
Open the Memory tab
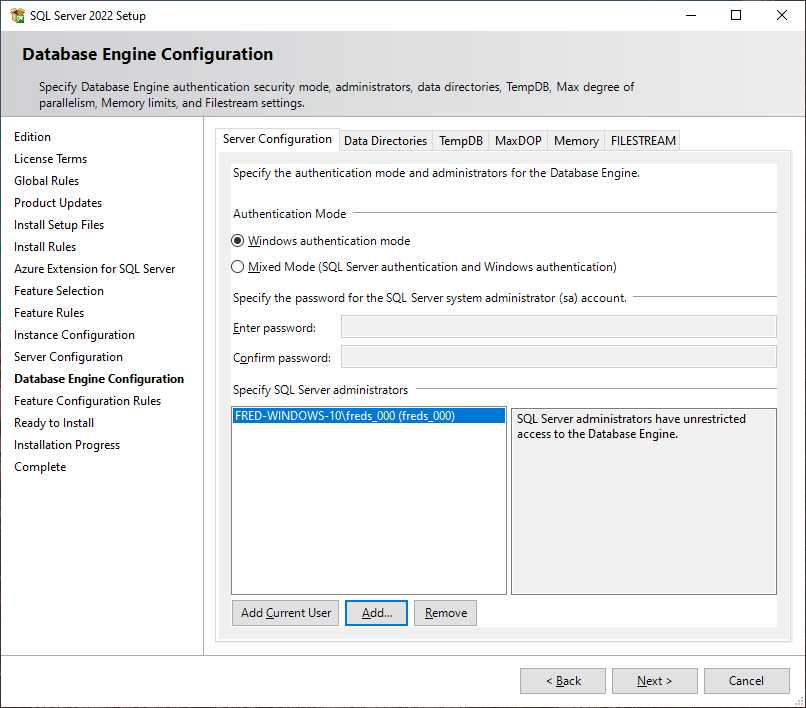pyautogui.click(x=575, y=140)
